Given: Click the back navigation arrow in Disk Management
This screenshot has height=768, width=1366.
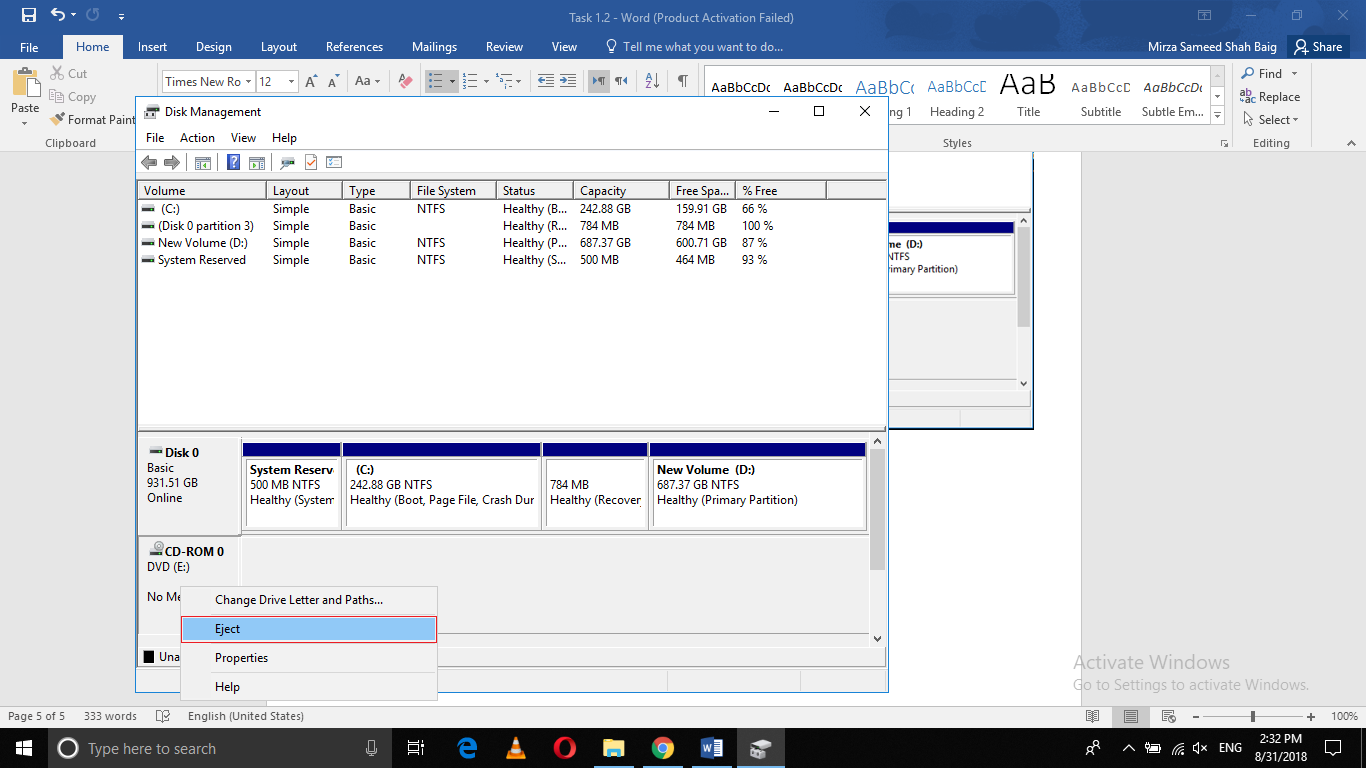Looking at the screenshot, I should 148,162.
